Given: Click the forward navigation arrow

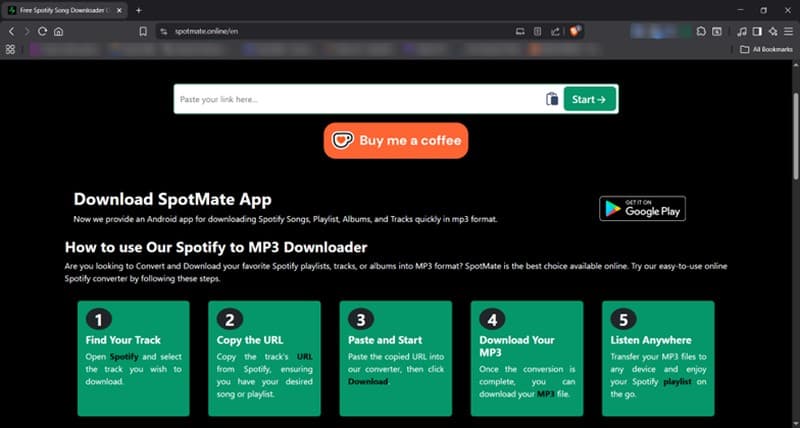Looking at the screenshot, I should point(27,32).
